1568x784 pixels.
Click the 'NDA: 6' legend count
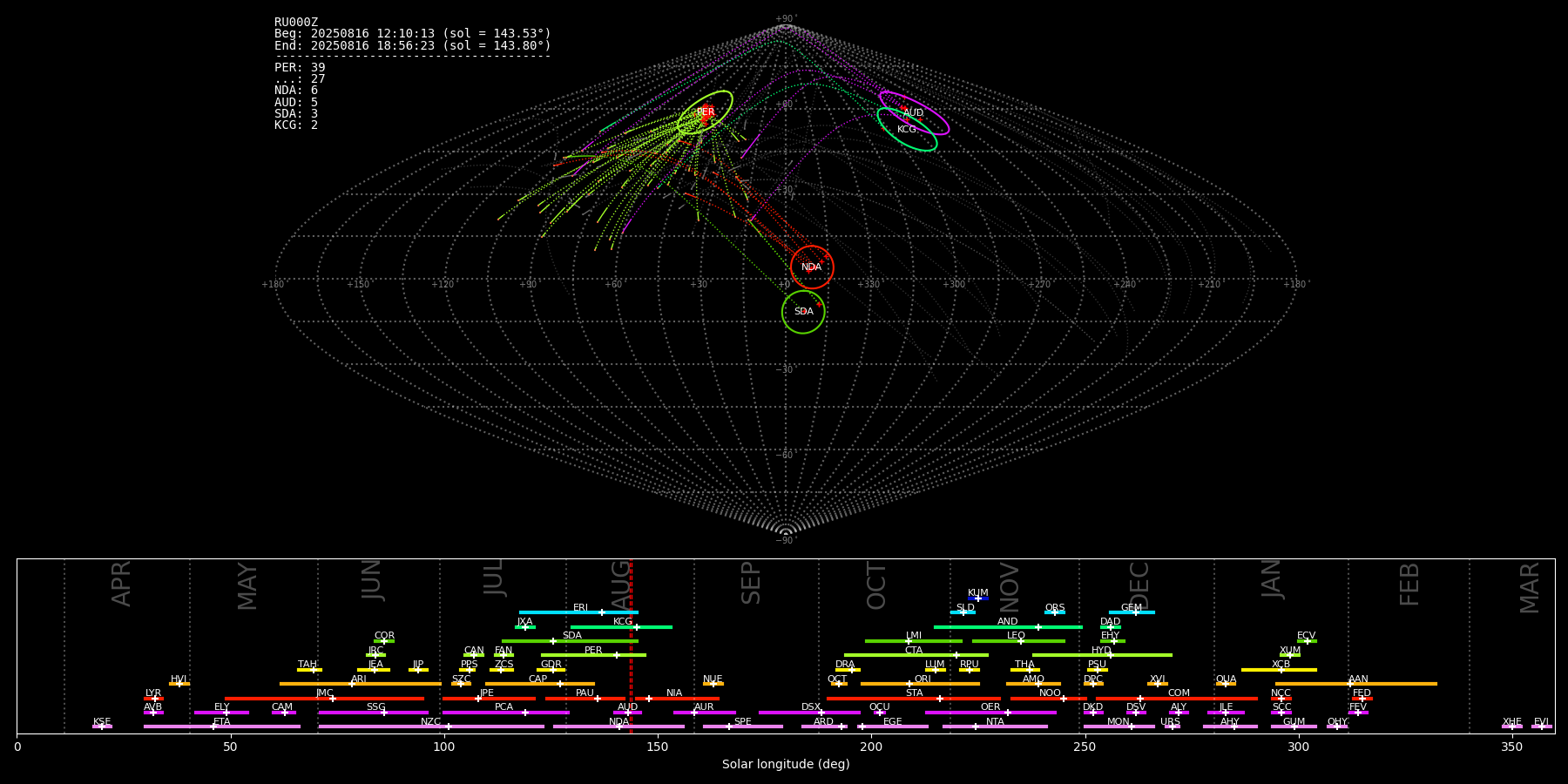coord(296,91)
